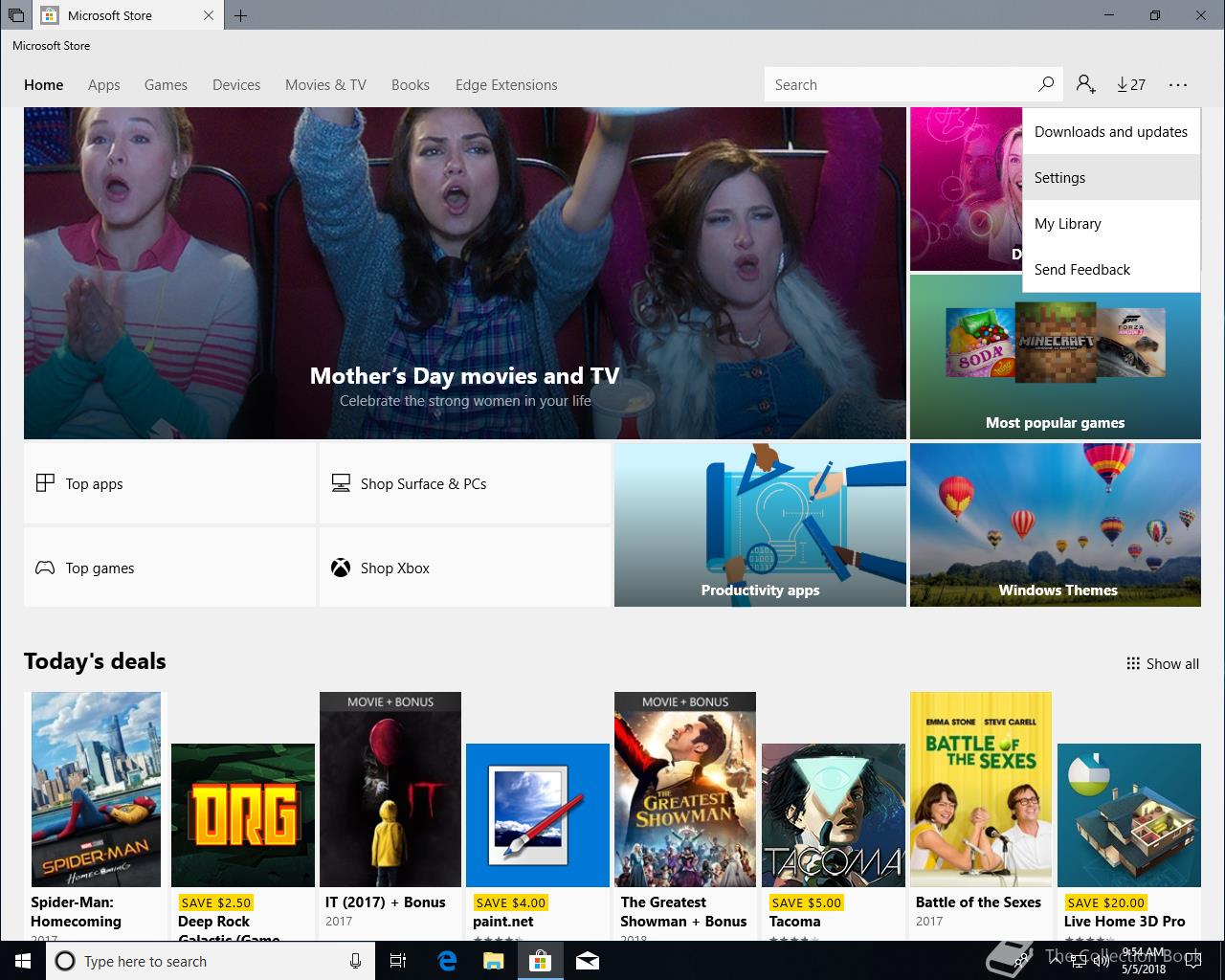This screenshot has width=1225, height=980.
Task: Open the Spider-Man: Homecoming poster
Action: click(x=96, y=790)
